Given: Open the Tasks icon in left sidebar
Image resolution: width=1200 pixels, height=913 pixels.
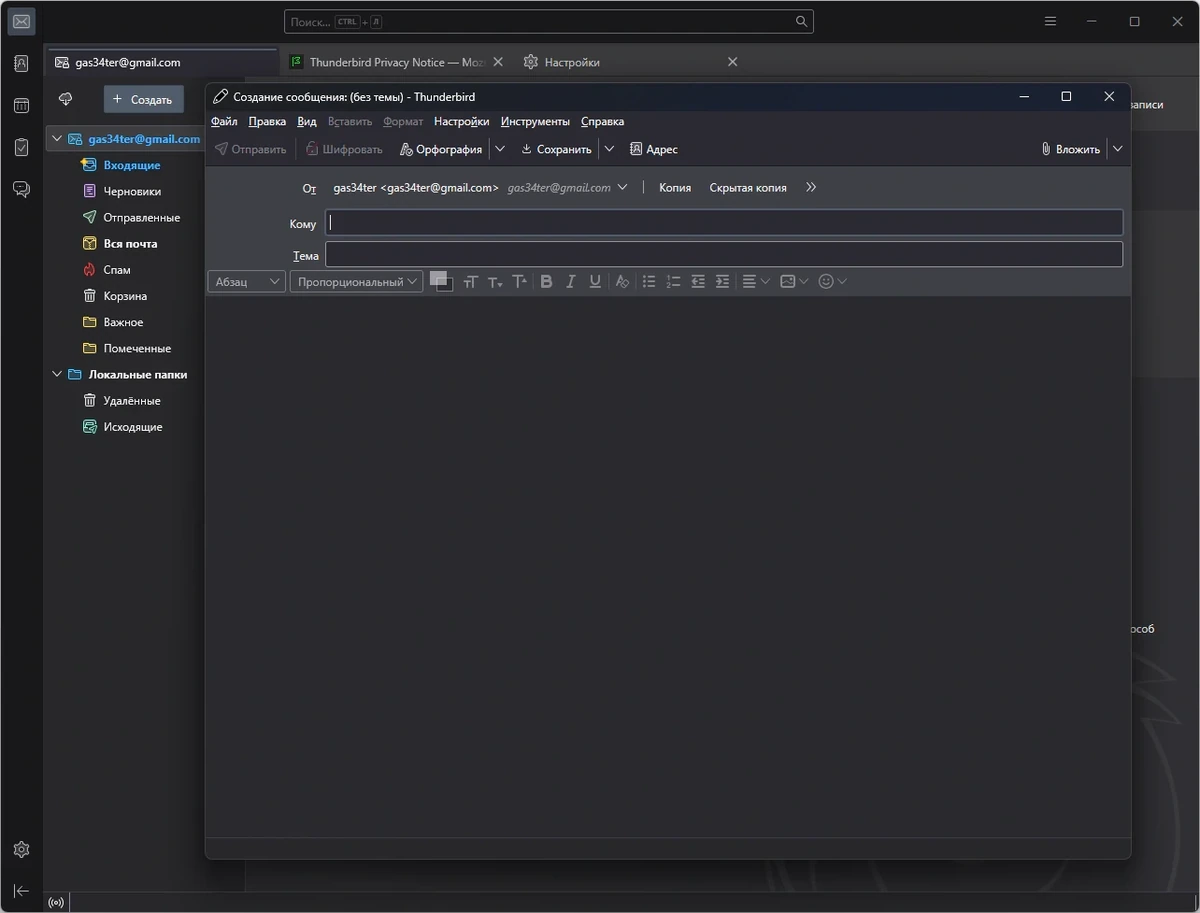Looking at the screenshot, I should [21, 147].
